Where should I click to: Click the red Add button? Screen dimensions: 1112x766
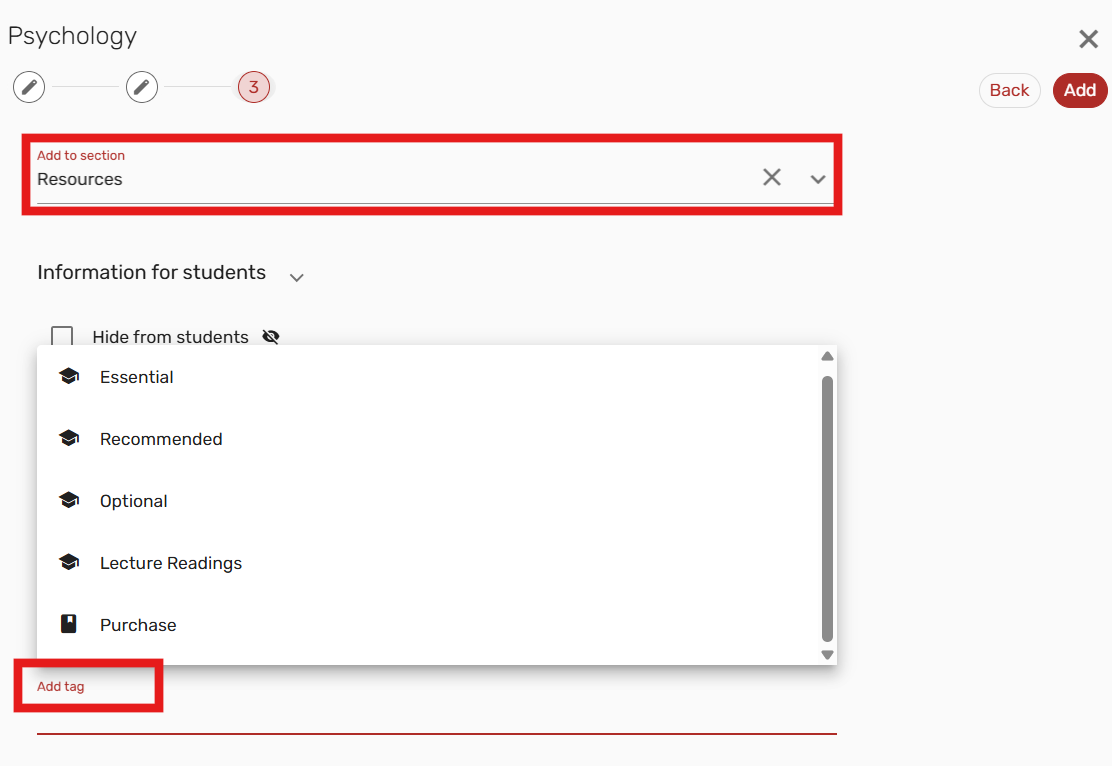pos(1079,90)
